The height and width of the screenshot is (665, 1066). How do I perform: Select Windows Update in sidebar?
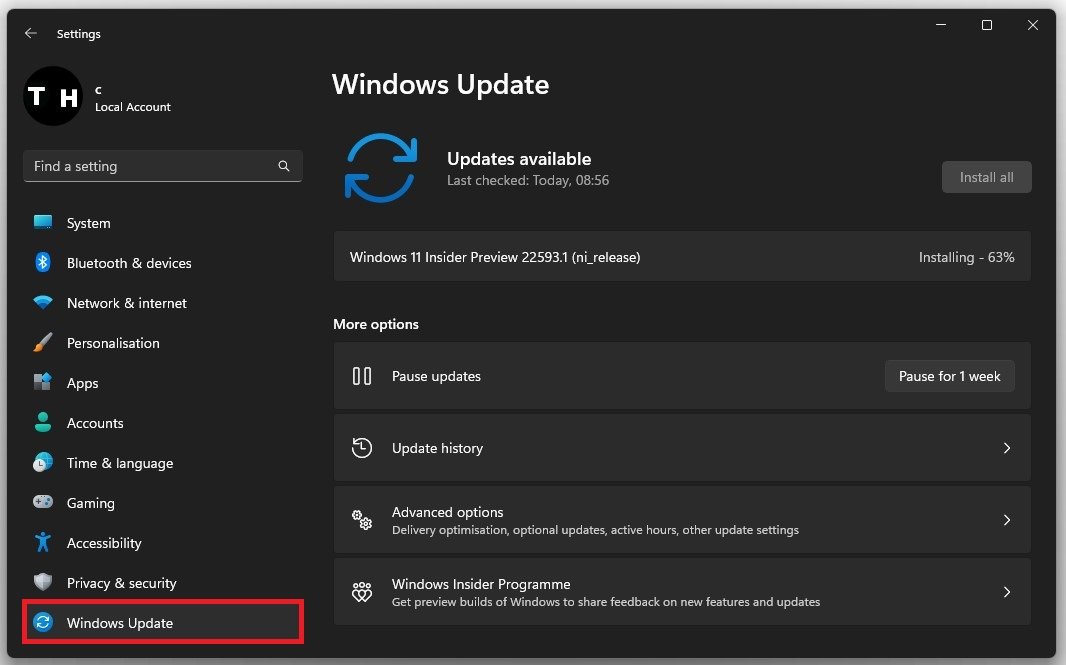coord(163,622)
